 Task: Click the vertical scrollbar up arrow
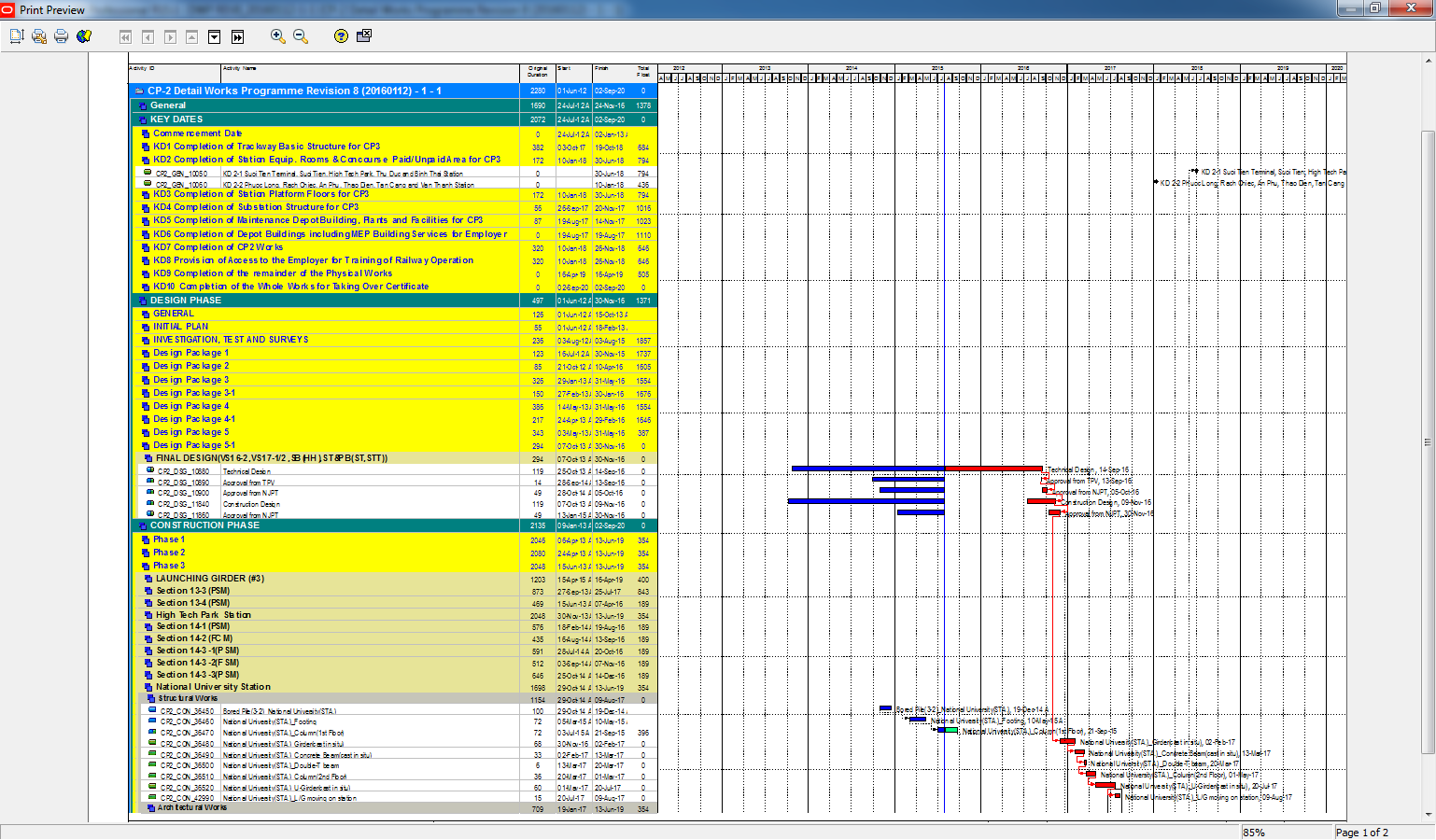tap(1428, 60)
